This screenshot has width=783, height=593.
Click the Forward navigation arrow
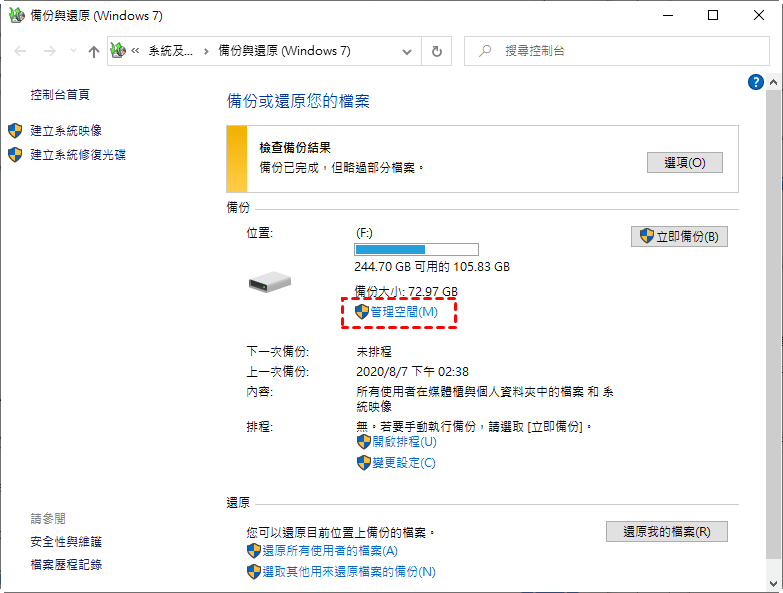click(x=49, y=51)
